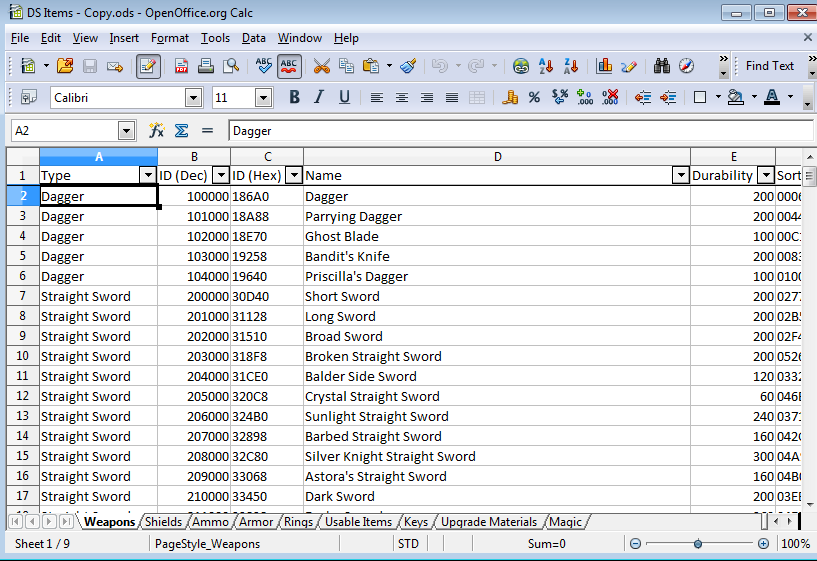Open Background Color dropdown arrow

tap(754, 97)
